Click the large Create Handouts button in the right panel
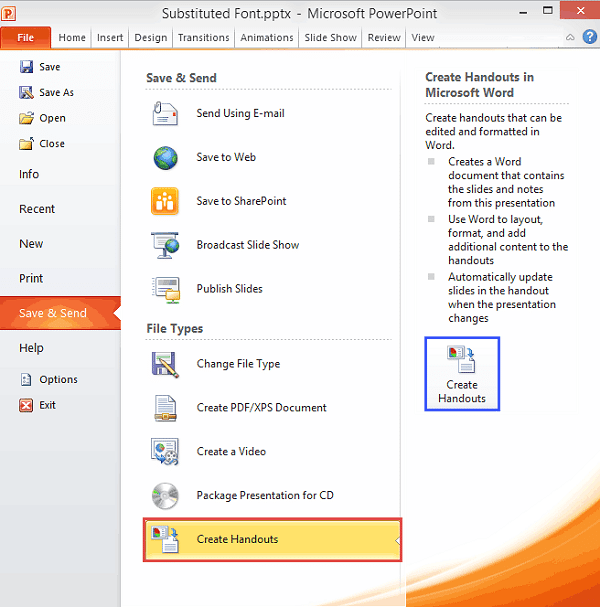The height and width of the screenshot is (607, 600). tap(462, 374)
